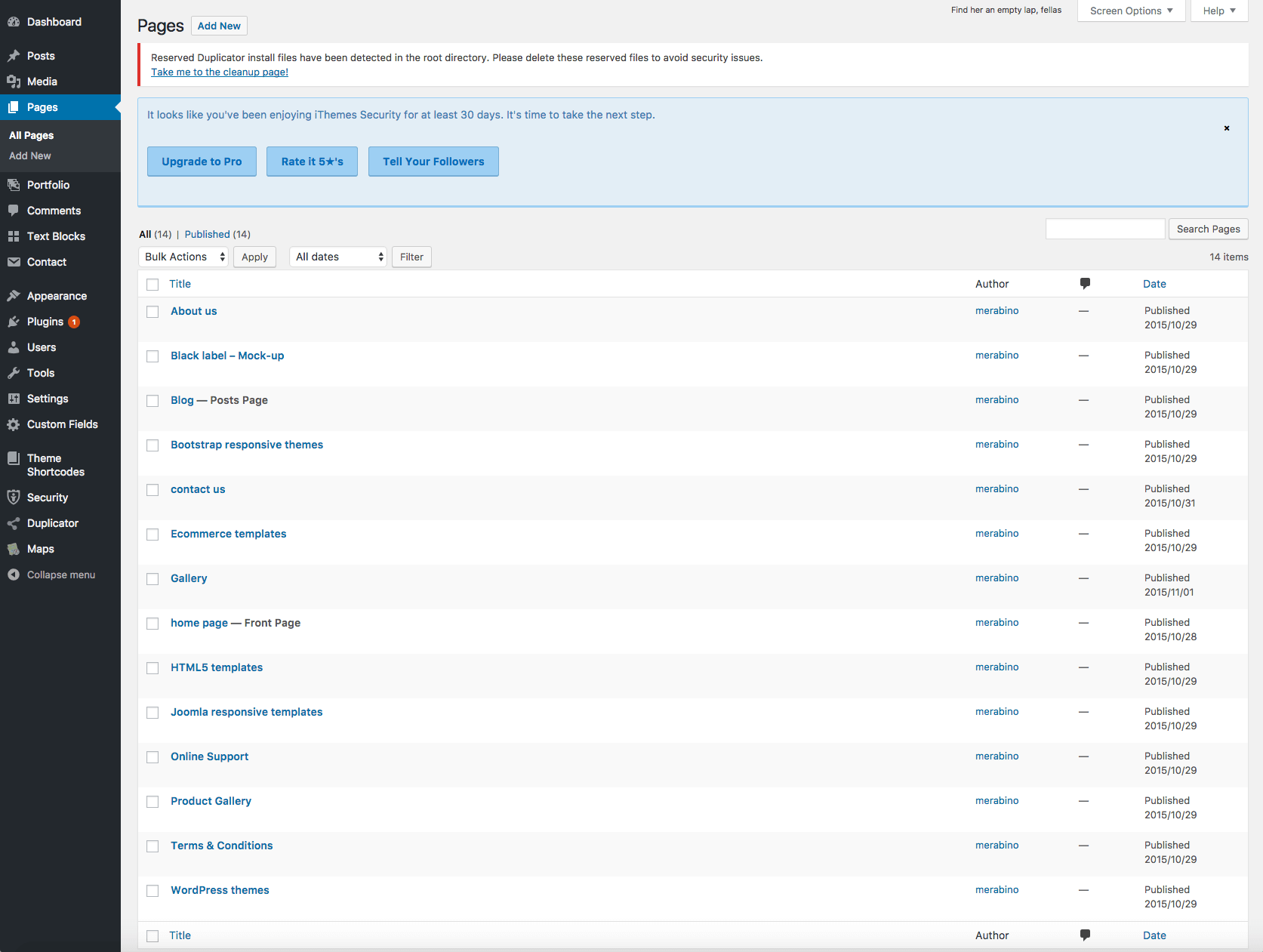Click the Plugins update count badge
The image size is (1263, 952).
pyautogui.click(x=74, y=322)
